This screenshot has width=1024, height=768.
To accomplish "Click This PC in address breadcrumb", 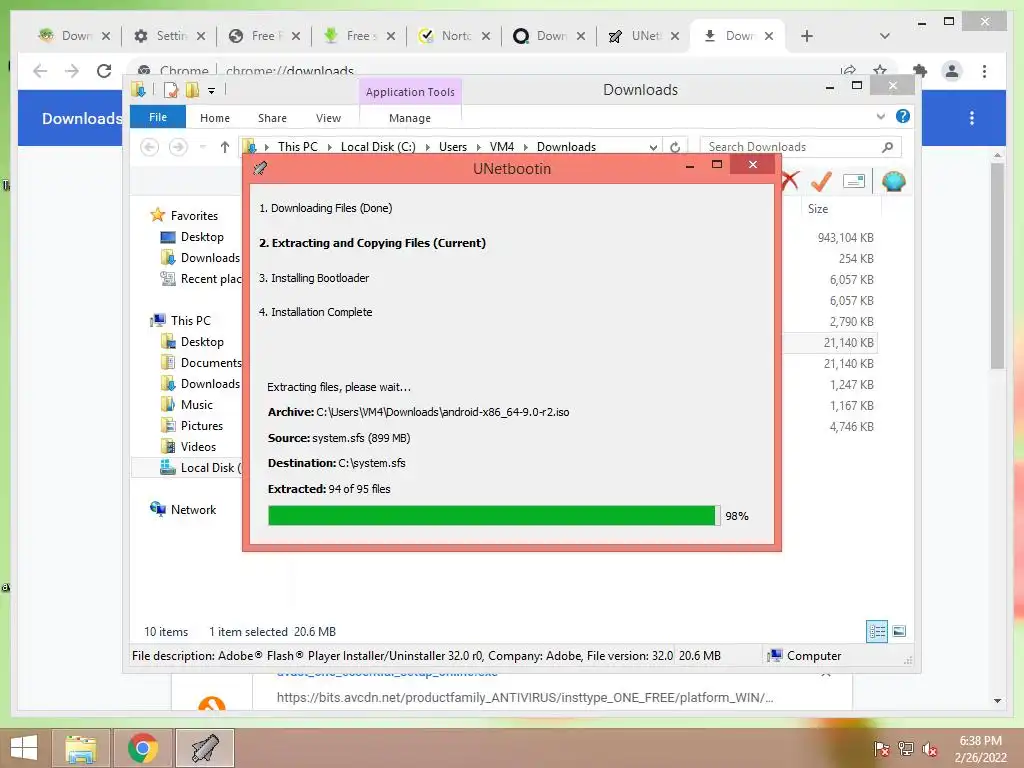I will tap(298, 147).
